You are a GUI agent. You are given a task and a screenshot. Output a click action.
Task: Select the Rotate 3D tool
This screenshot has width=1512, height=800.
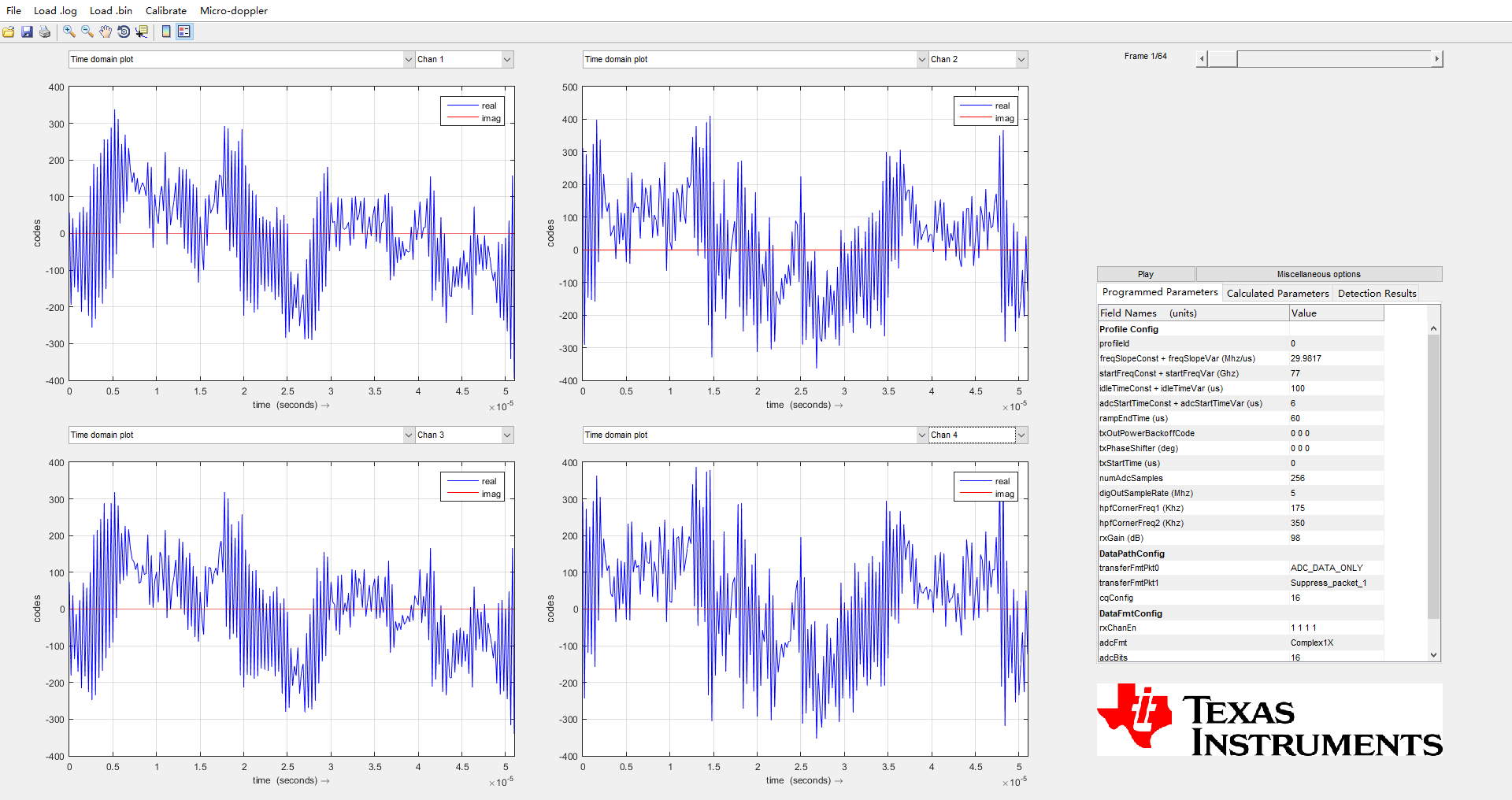[x=124, y=31]
